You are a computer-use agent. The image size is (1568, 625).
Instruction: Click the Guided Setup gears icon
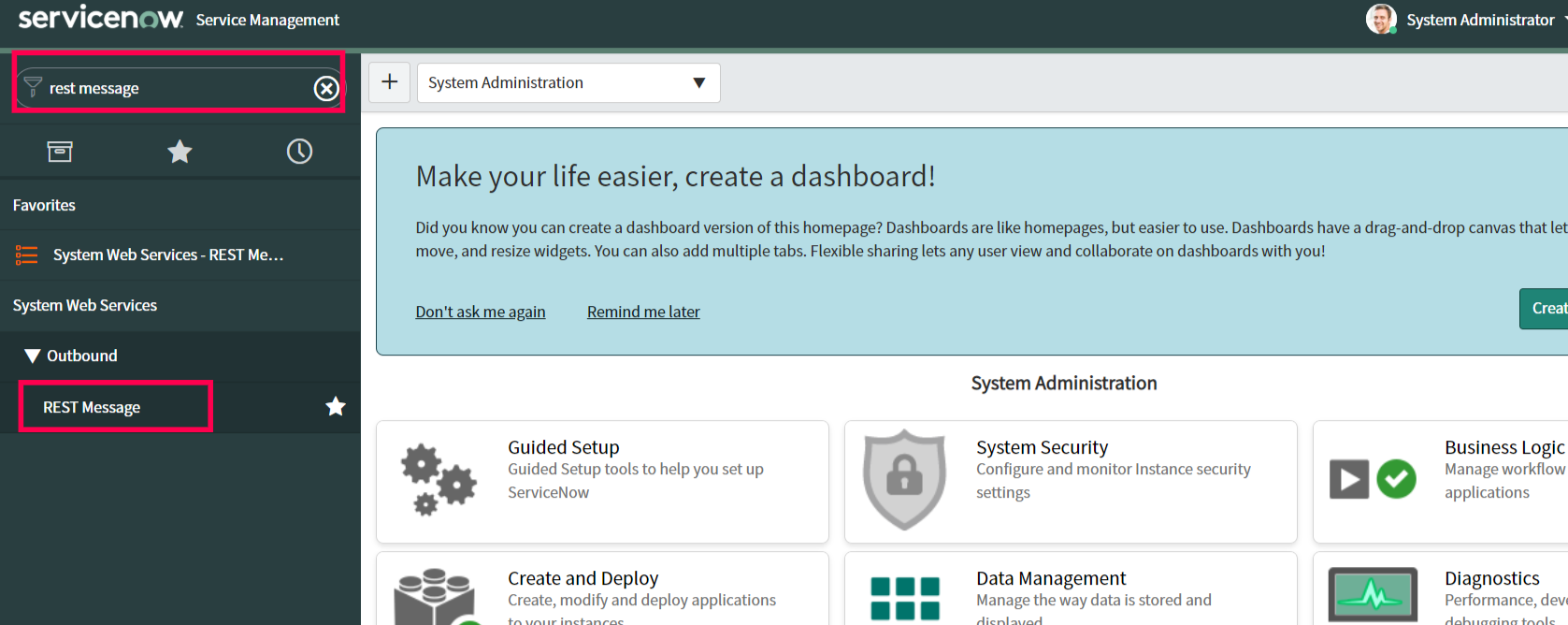(x=438, y=480)
